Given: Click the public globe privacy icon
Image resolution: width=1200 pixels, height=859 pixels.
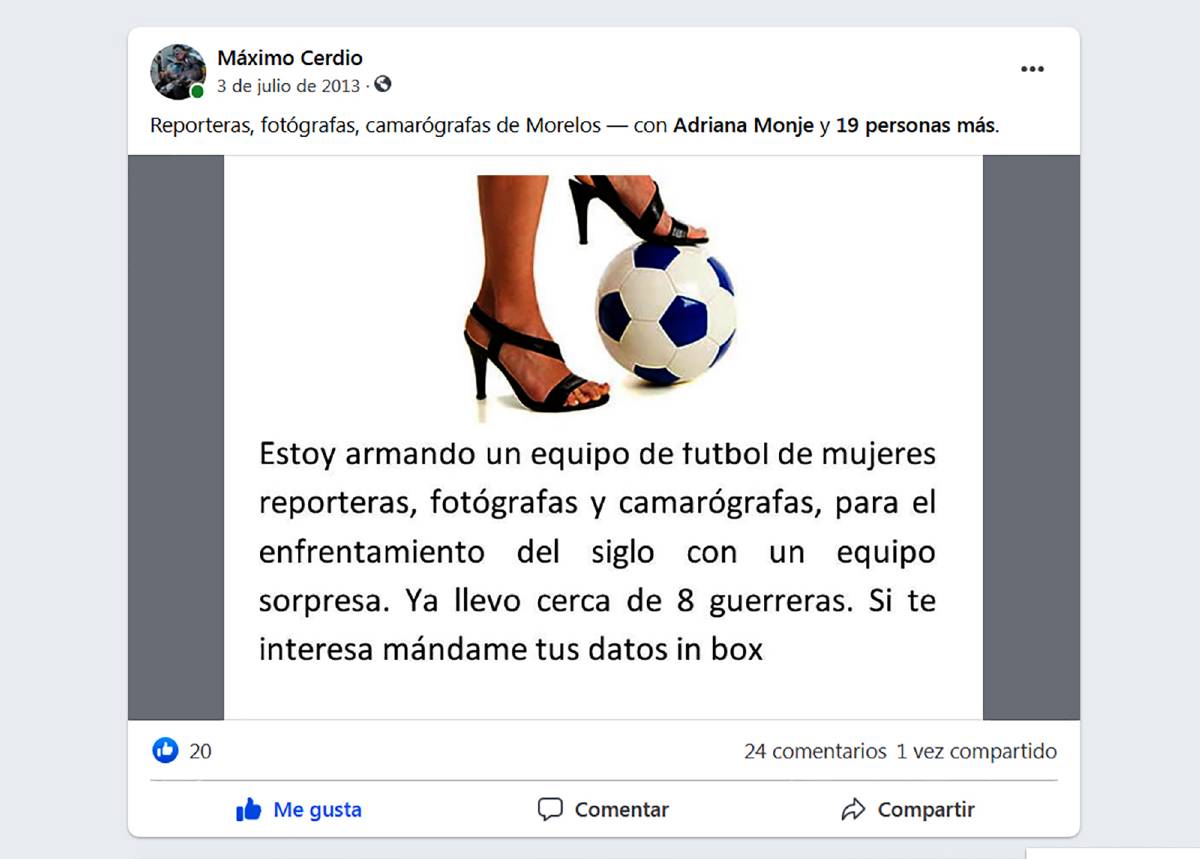Looking at the screenshot, I should coord(383,85).
